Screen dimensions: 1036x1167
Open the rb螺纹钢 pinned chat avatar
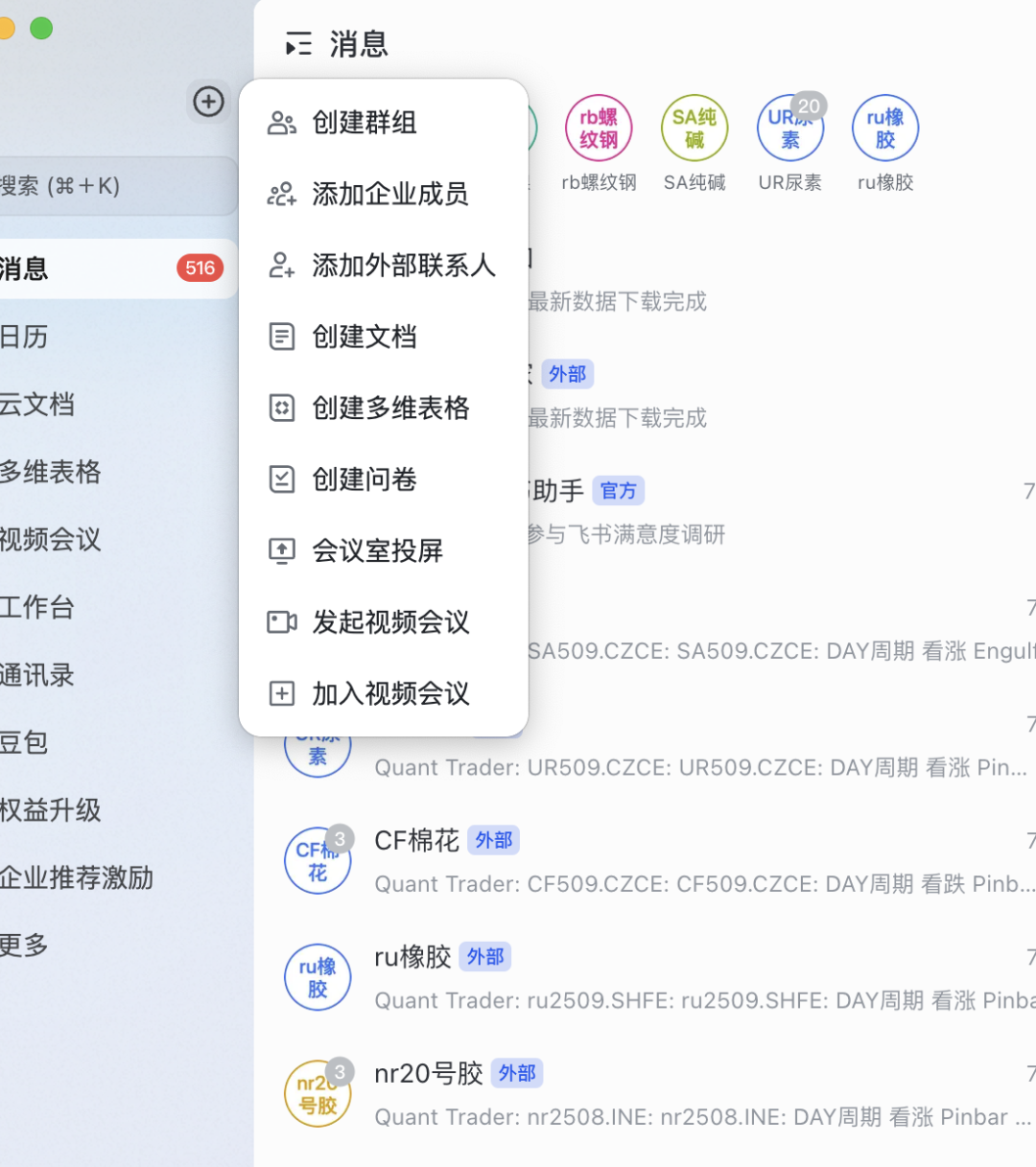[599, 128]
